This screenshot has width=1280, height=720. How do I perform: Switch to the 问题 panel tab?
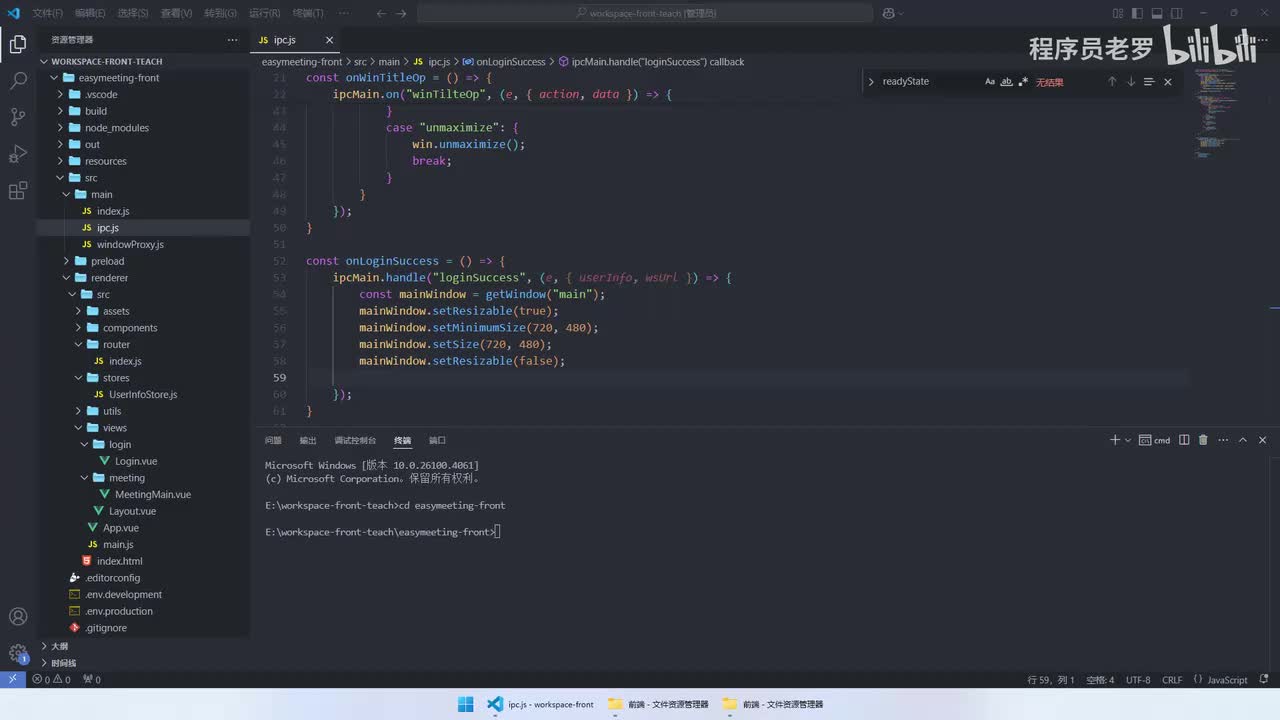pos(273,440)
